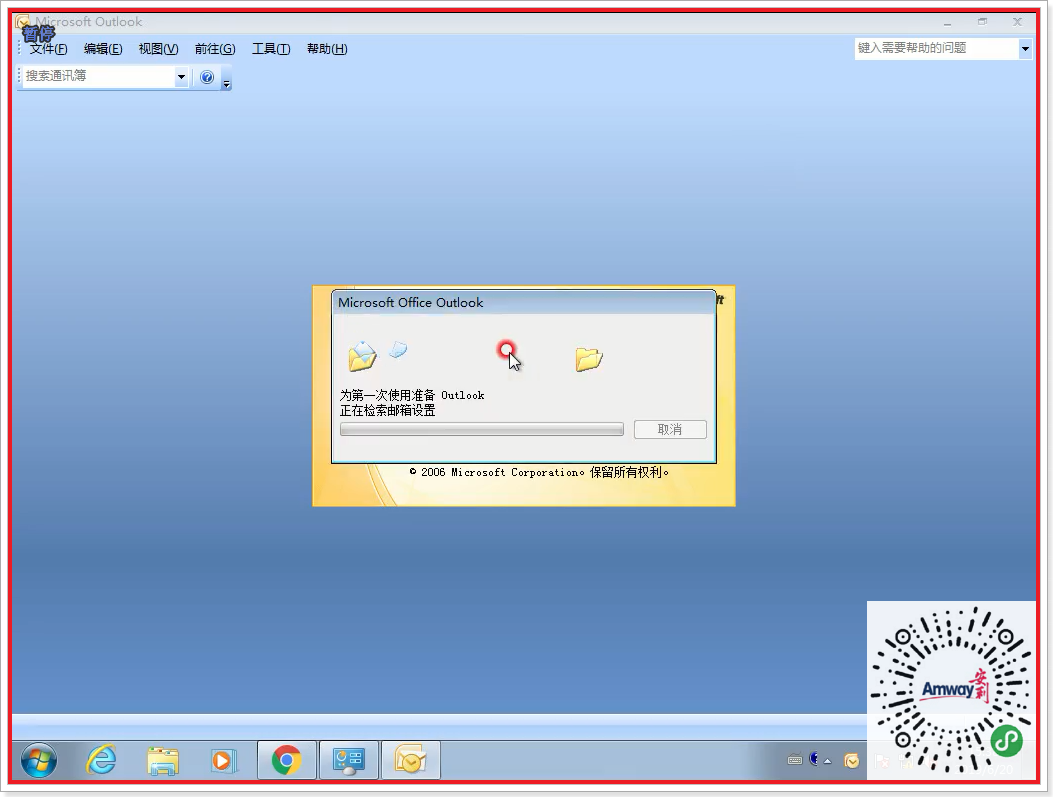
Task: Expand the 搜索通讯簿 dropdown arrow
Action: (181, 77)
